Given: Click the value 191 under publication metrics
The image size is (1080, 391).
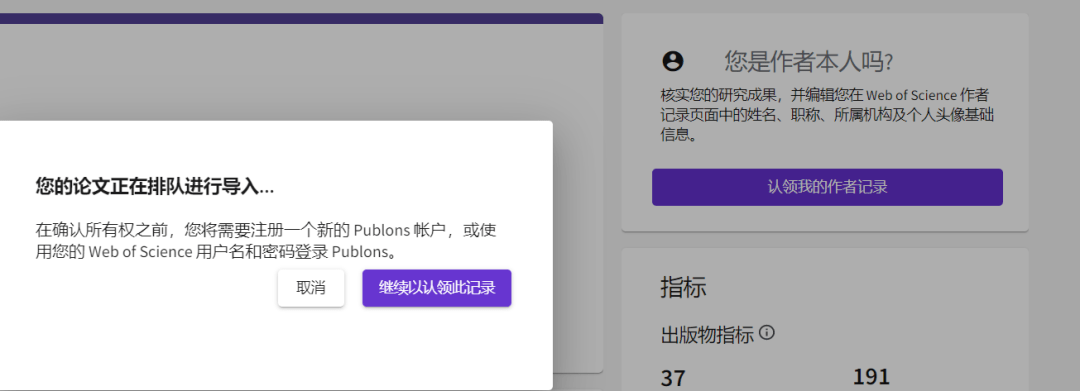Looking at the screenshot, I should point(871,377).
